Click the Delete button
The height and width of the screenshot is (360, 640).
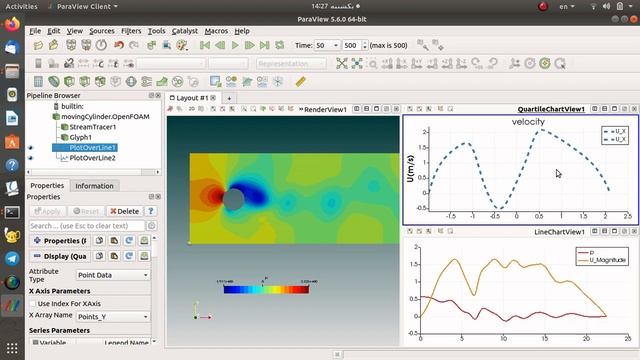[x=125, y=211]
